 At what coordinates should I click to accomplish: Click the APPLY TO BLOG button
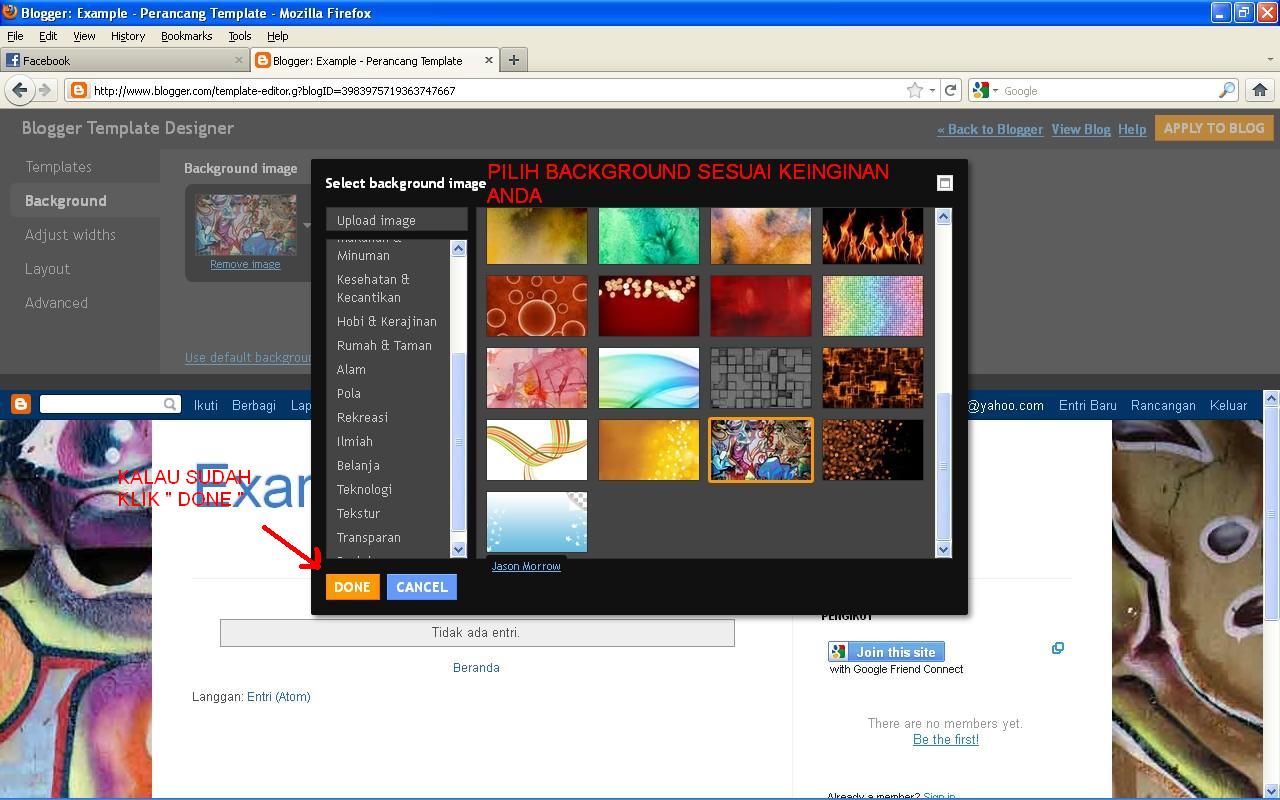tap(1214, 128)
